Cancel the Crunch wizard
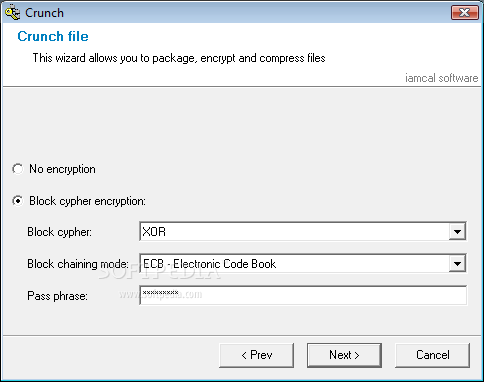The width and height of the screenshot is (484, 382). tap(432, 355)
